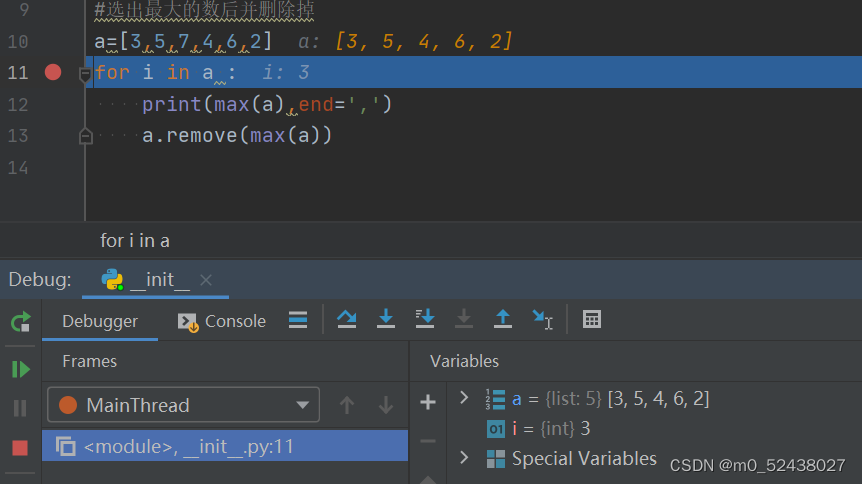Image resolution: width=862 pixels, height=484 pixels.
Task: Click the disabled Force Step Into icon
Action: click(464, 319)
